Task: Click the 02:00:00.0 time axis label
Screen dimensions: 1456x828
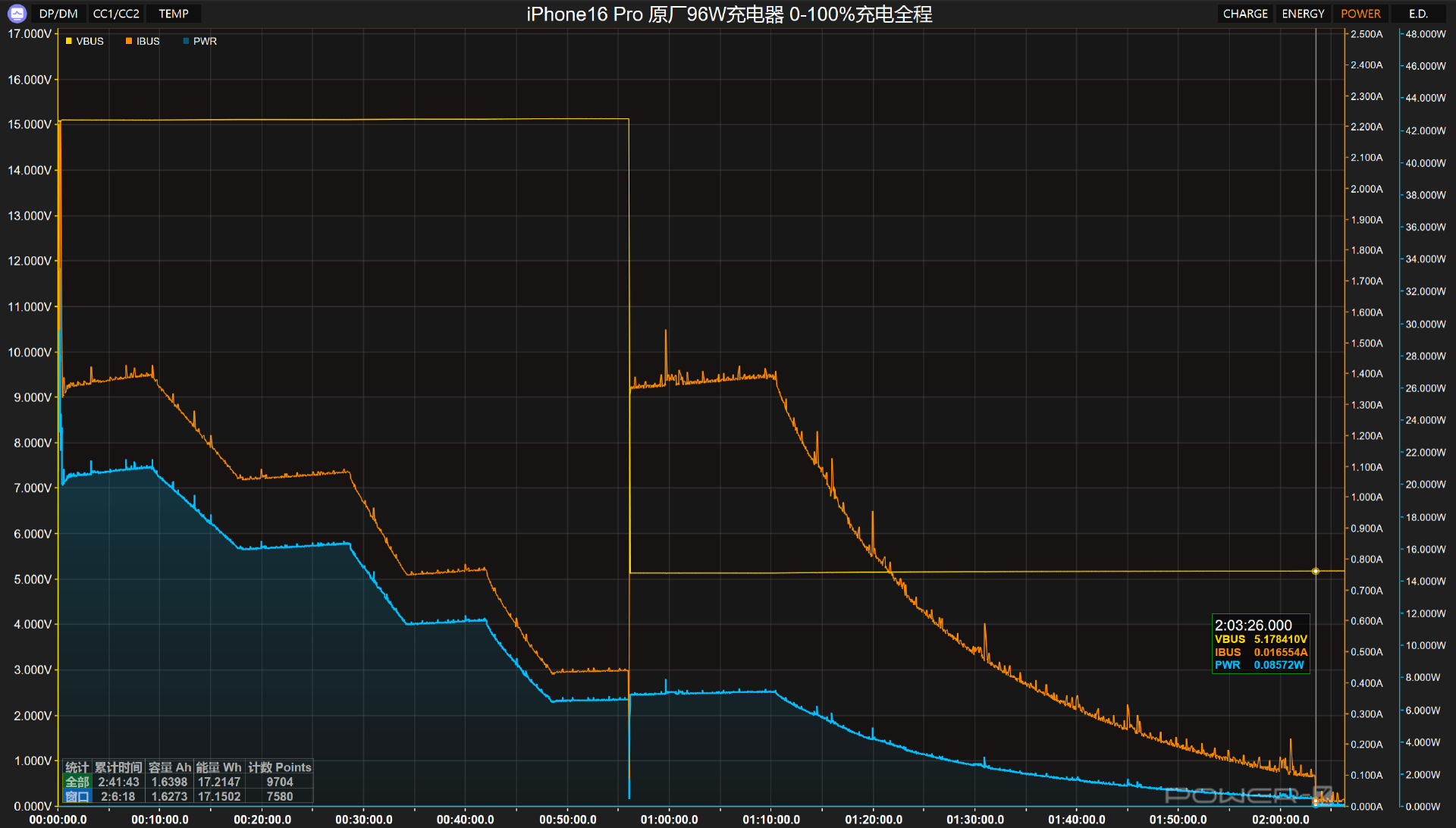Action: 1281,820
